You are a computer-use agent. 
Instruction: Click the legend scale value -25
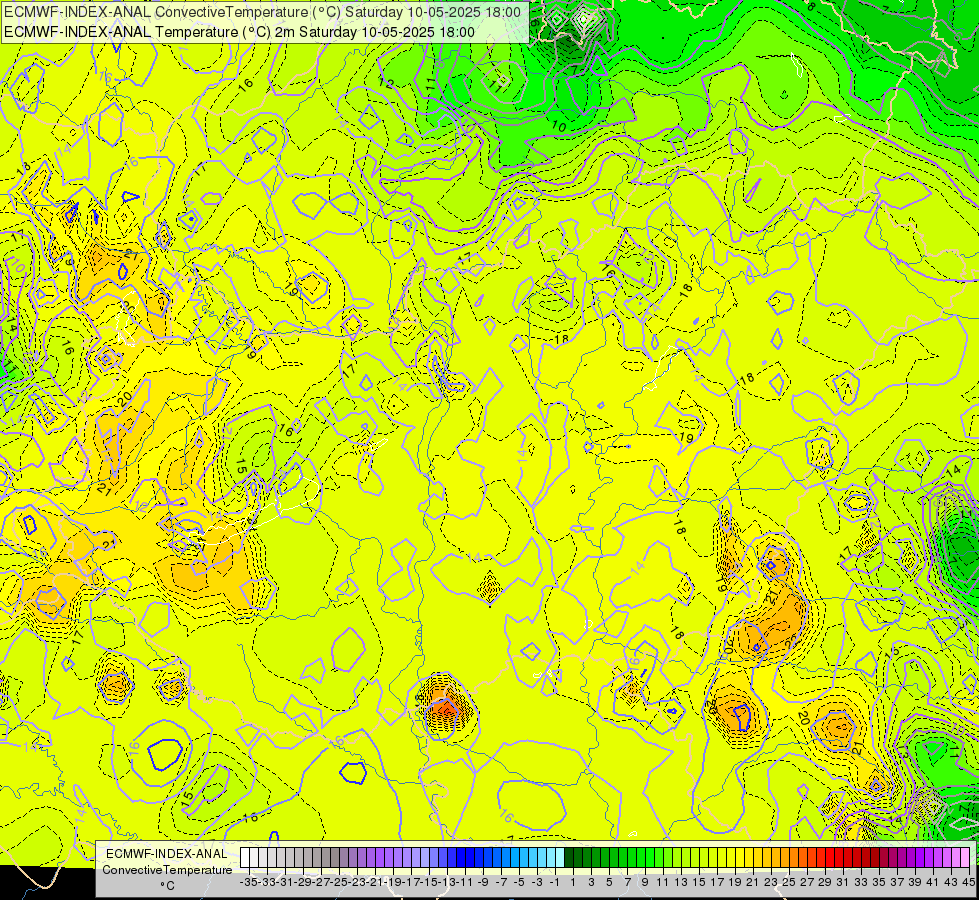click(x=341, y=882)
